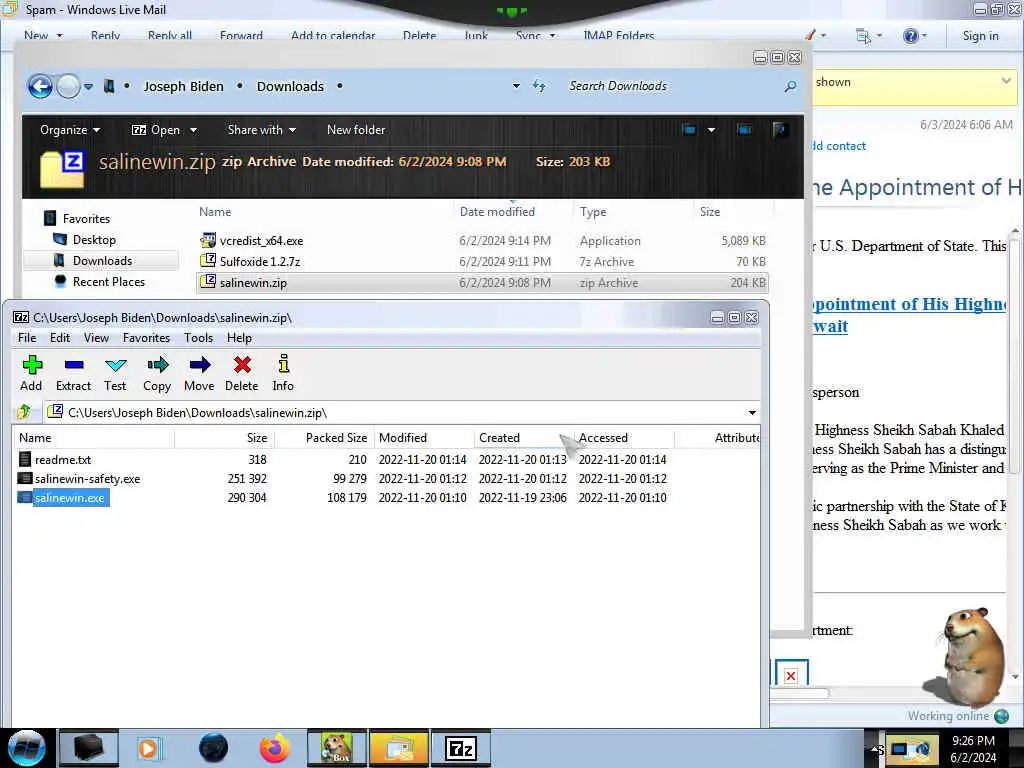The width and height of the screenshot is (1024, 768).
Task: Click the Explorer Back arrow button
Action: (40, 86)
